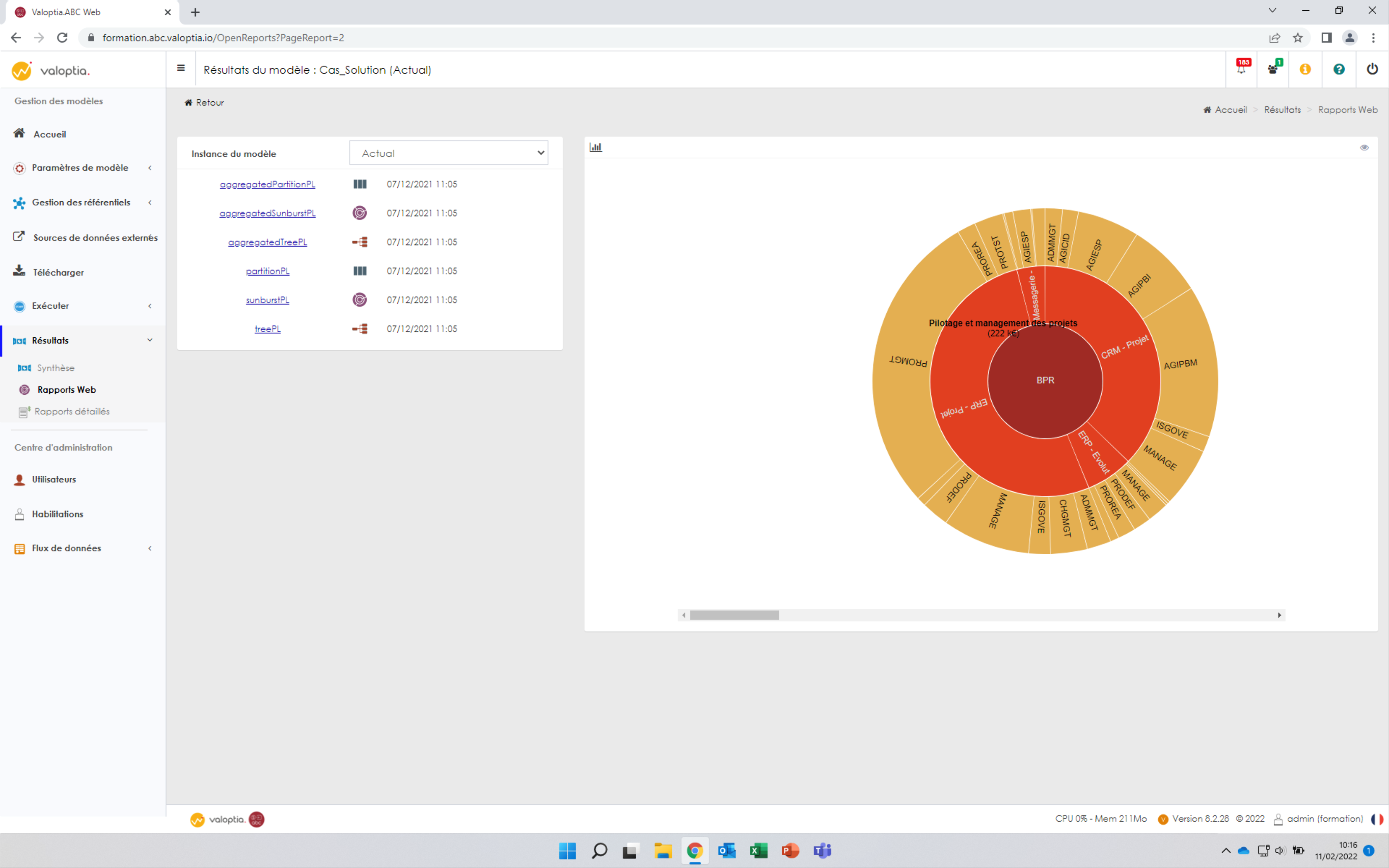The height and width of the screenshot is (868, 1389).
Task: Toggle the hamburger menu next to the title
Action: (x=181, y=68)
